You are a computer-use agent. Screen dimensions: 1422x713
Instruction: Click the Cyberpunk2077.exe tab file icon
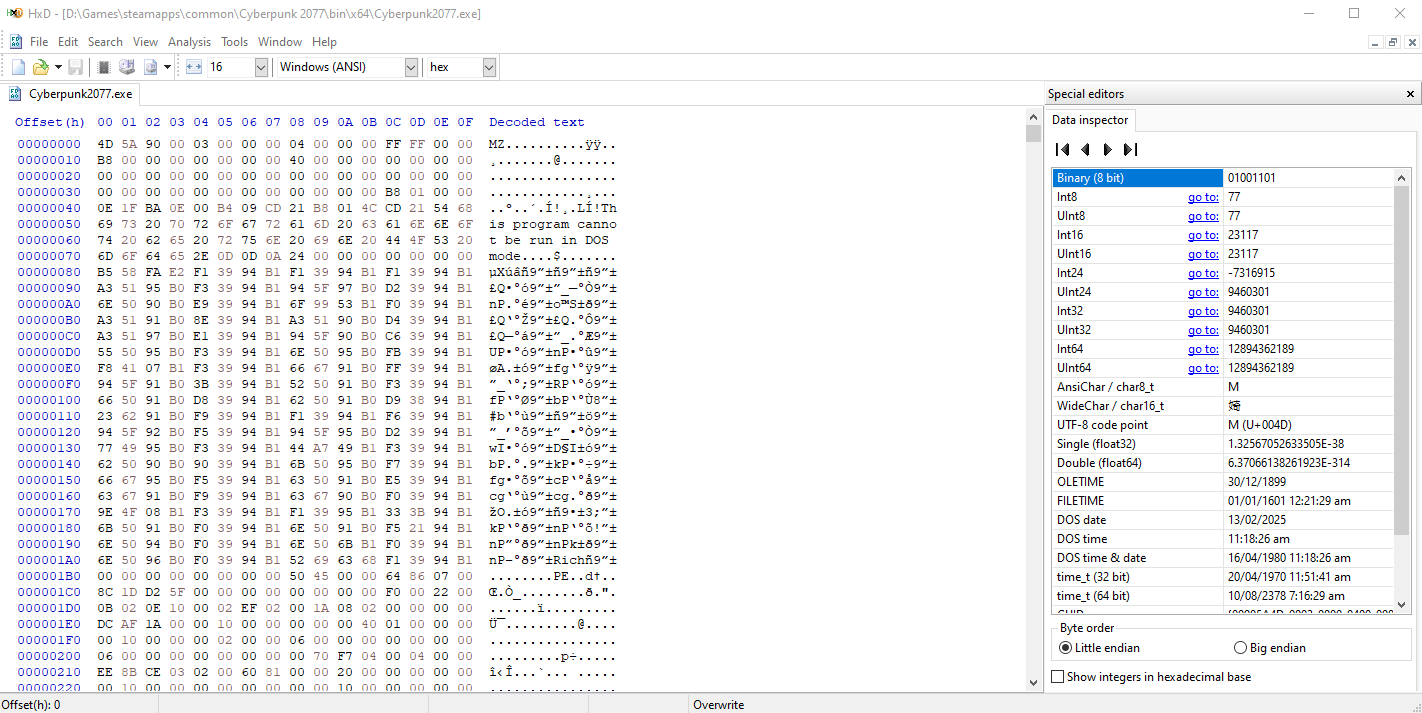16,94
